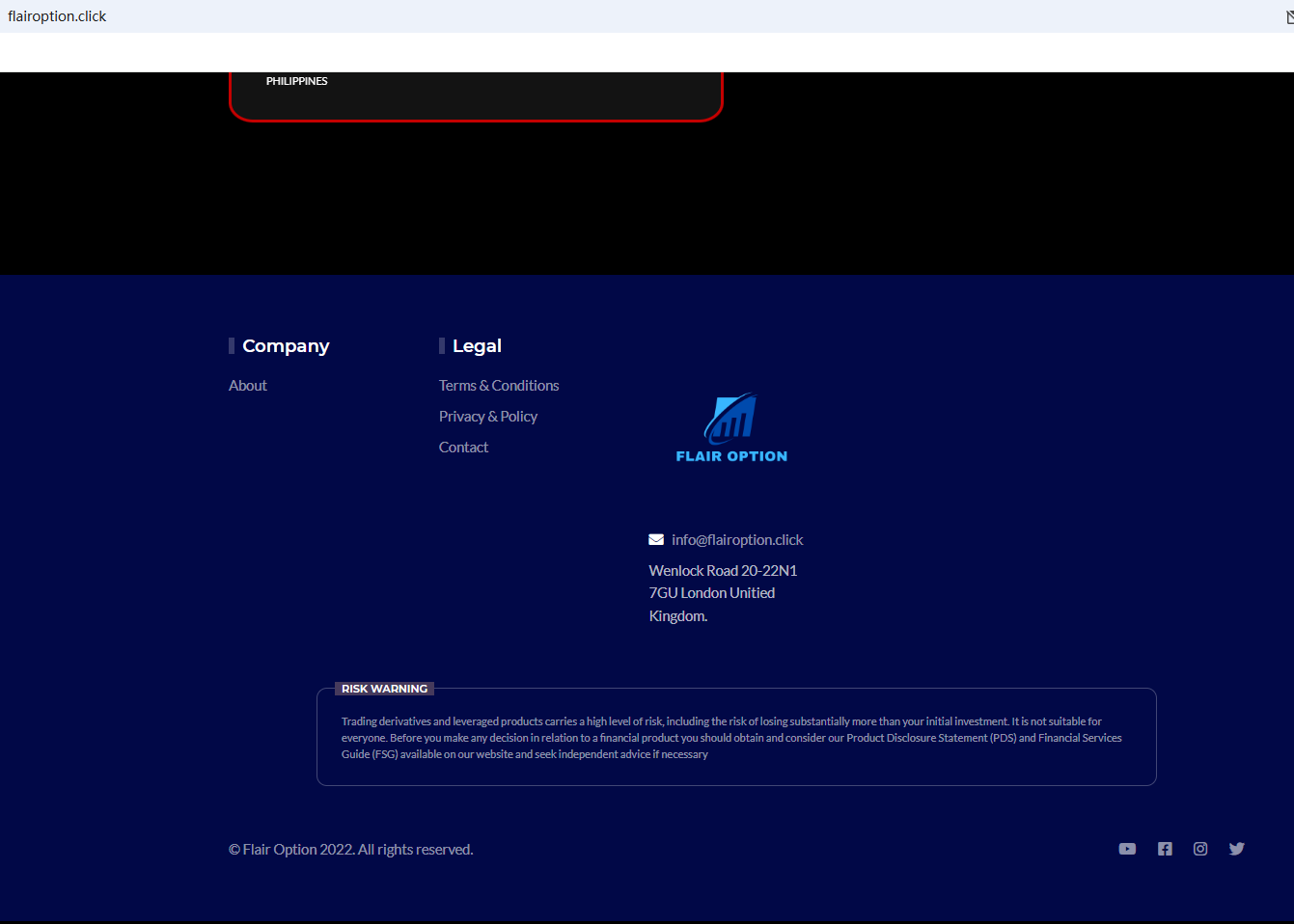Click the Legal footer heading
1294x924 pixels.
(x=477, y=345)
